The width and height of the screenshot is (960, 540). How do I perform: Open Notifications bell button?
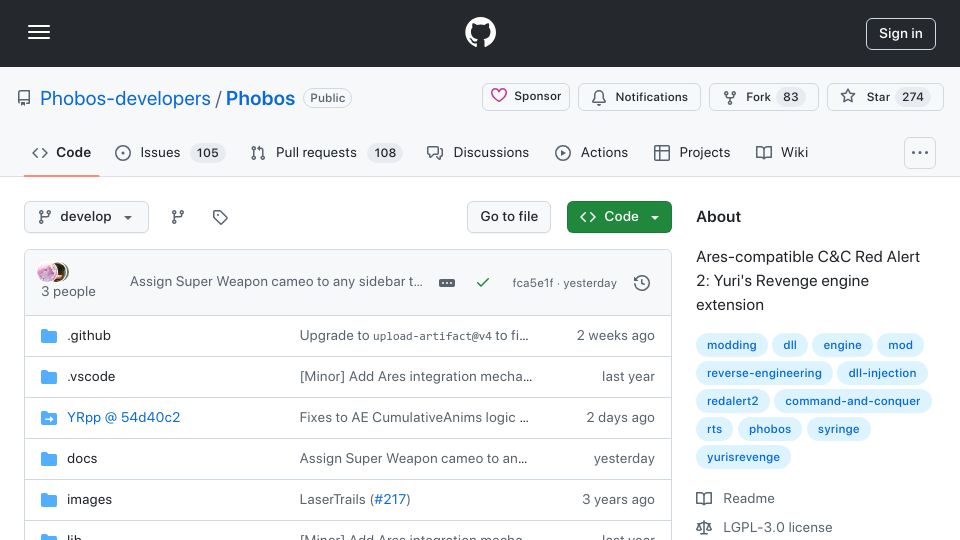pos(639,97)
